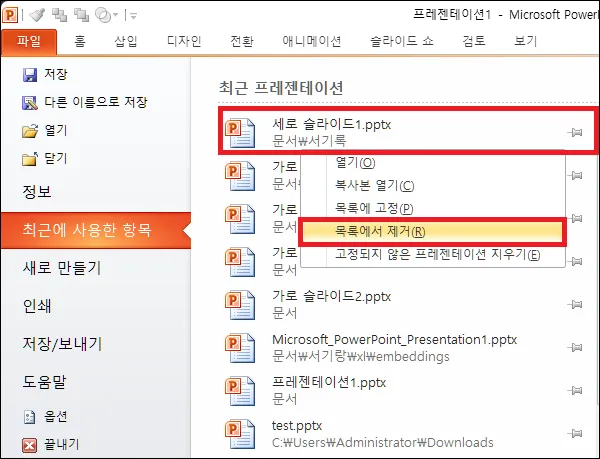
Task: Click the Open folder icon
Action: [x=30, y=131]
